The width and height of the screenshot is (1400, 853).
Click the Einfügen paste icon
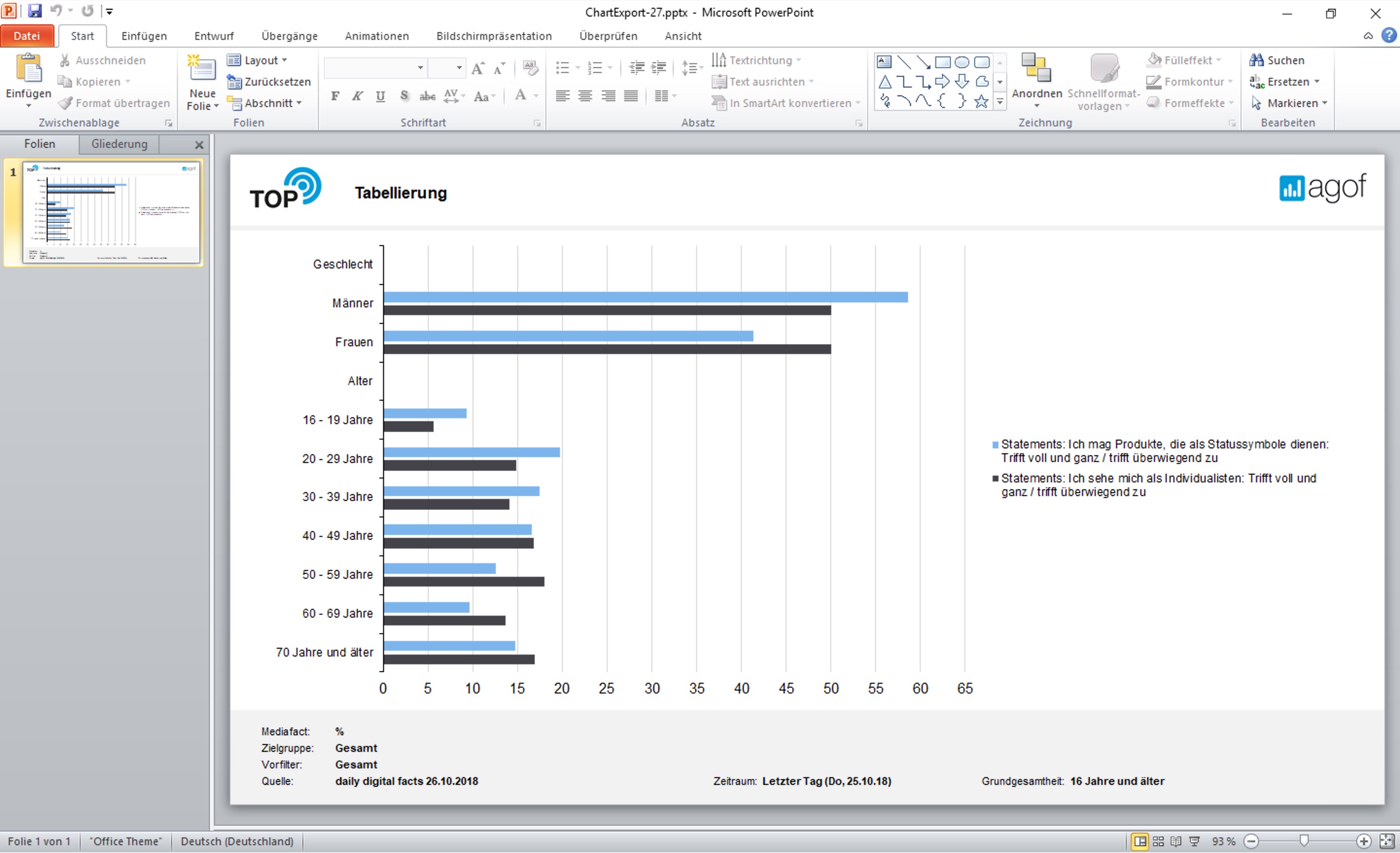click(x=29, y=68)
